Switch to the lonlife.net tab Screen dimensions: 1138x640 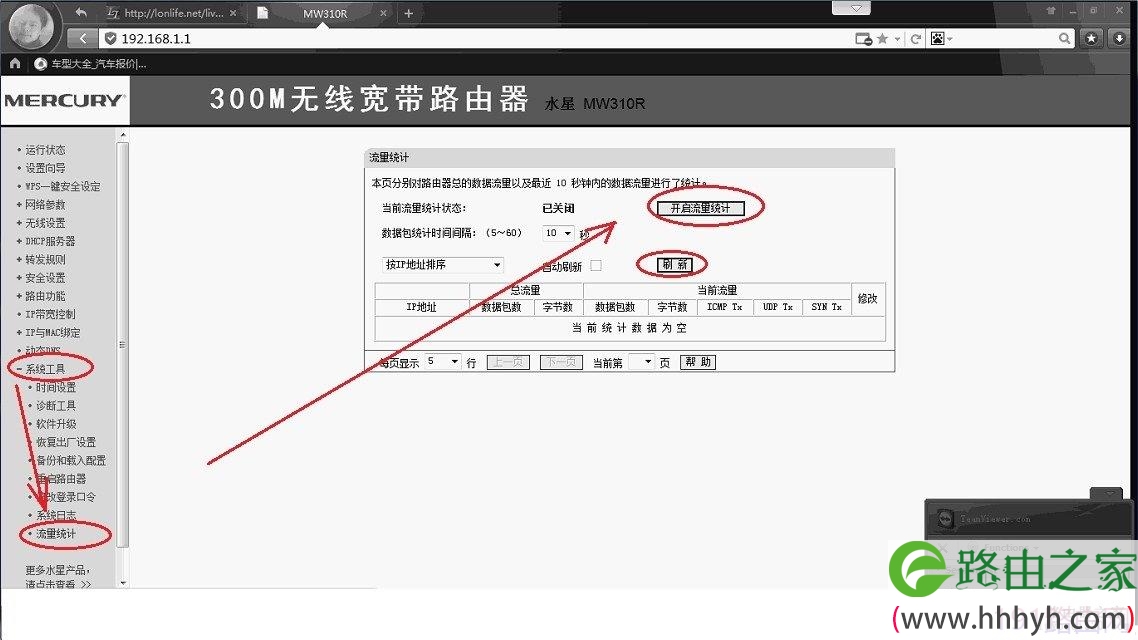171,13
